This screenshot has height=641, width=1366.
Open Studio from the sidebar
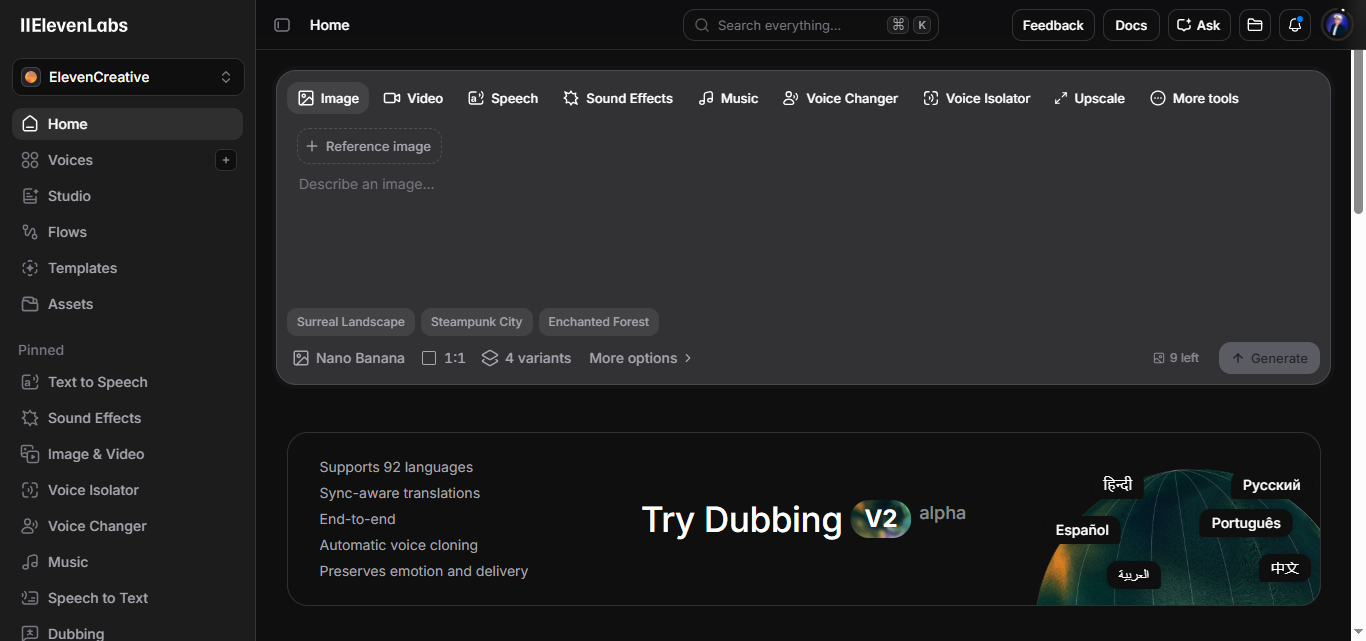[x=127, y=196]
